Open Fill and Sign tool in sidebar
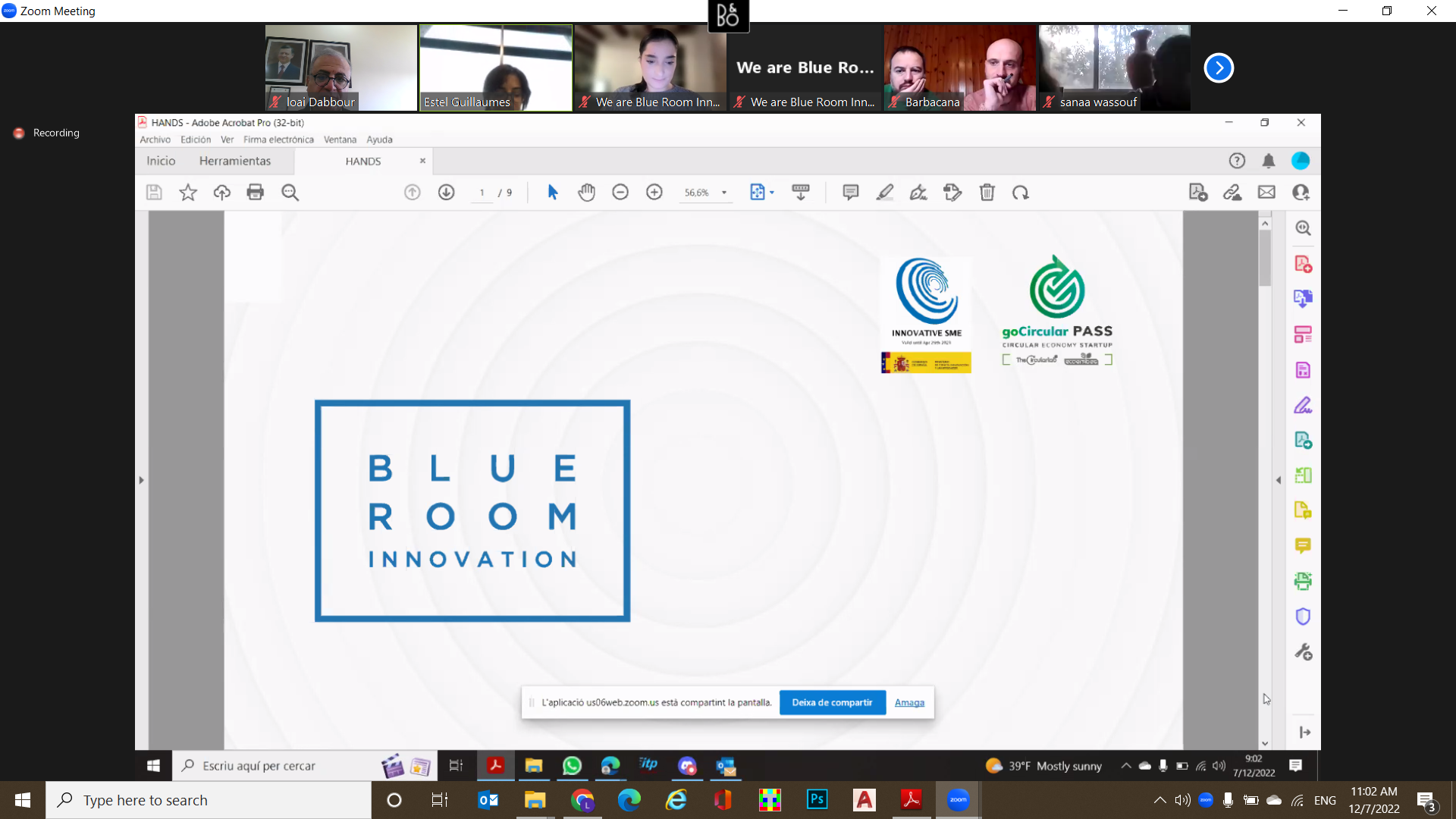Viewport: 1456px width, 819px height. (1303, 406)
